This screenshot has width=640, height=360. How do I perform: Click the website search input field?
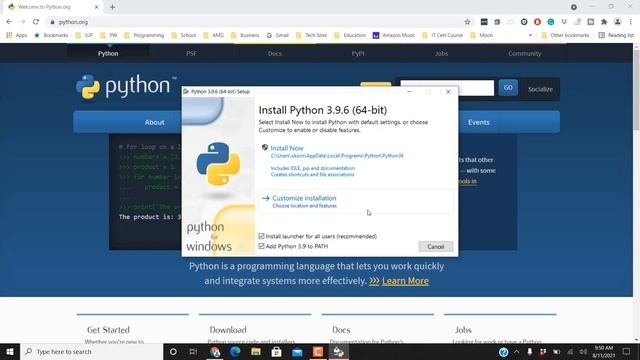pos(447,88)
